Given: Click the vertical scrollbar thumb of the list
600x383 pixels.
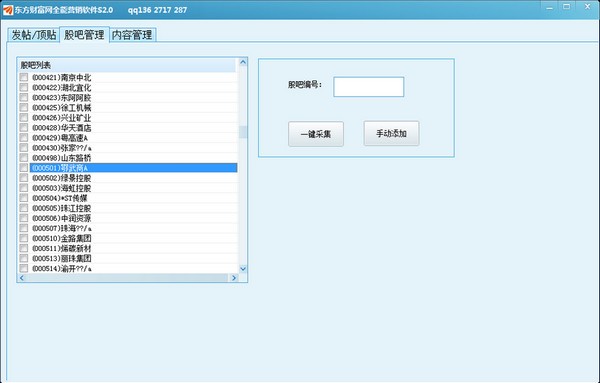Looking at the screenshot, I should 243,132.
